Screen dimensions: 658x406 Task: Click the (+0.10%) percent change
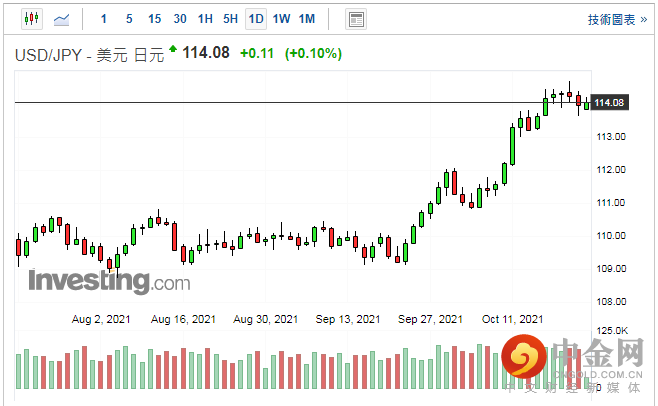(313, 53)
